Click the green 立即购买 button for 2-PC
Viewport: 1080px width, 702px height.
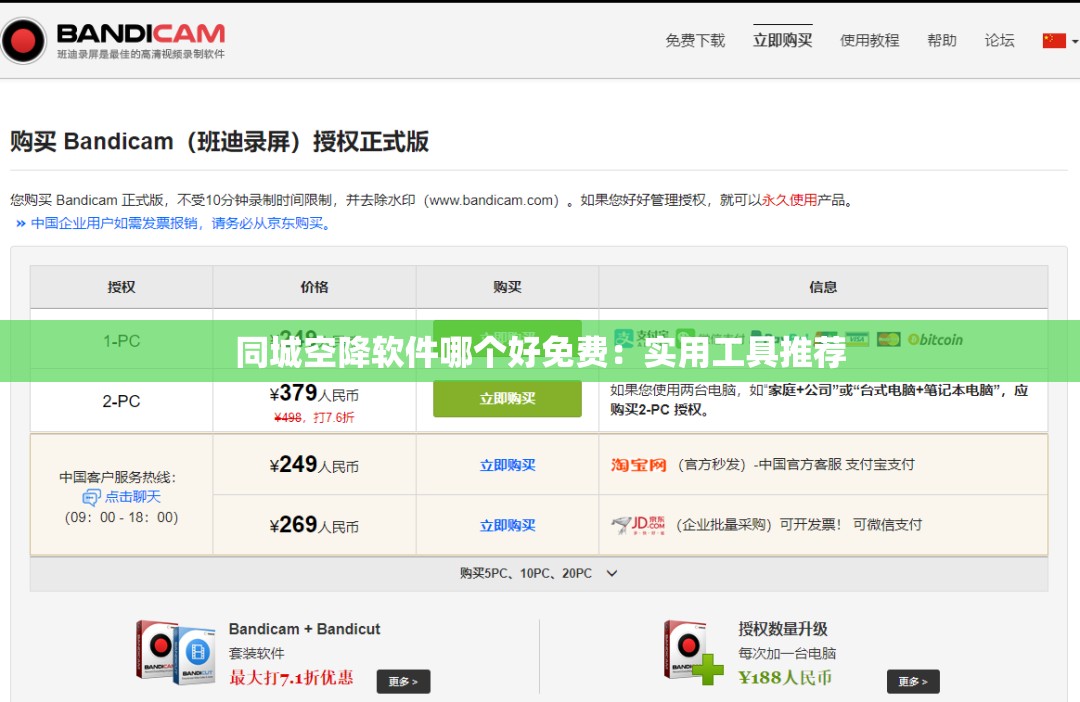coord(506,398)
